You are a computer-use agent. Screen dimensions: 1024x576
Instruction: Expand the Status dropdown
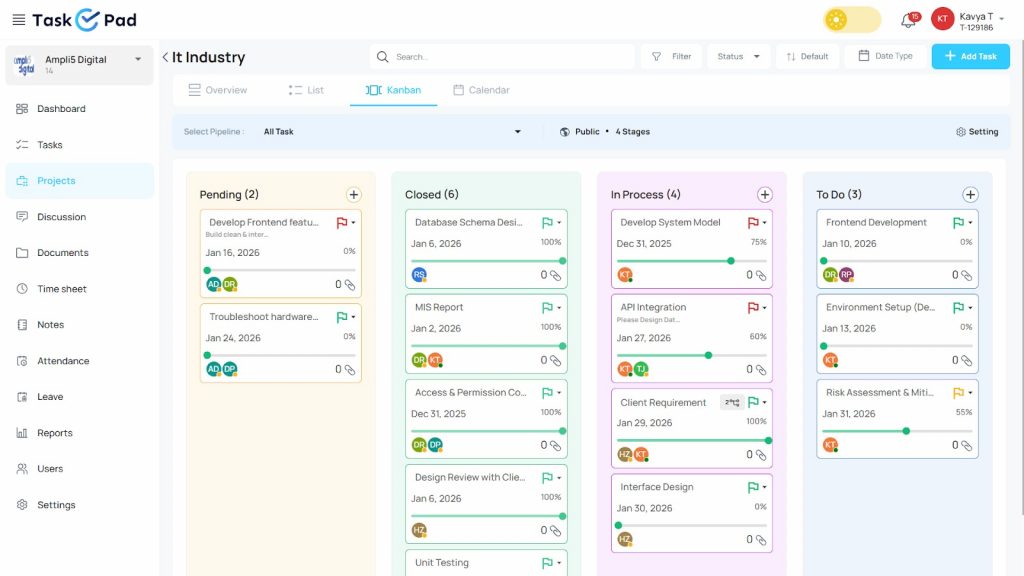tap(739, 57)
